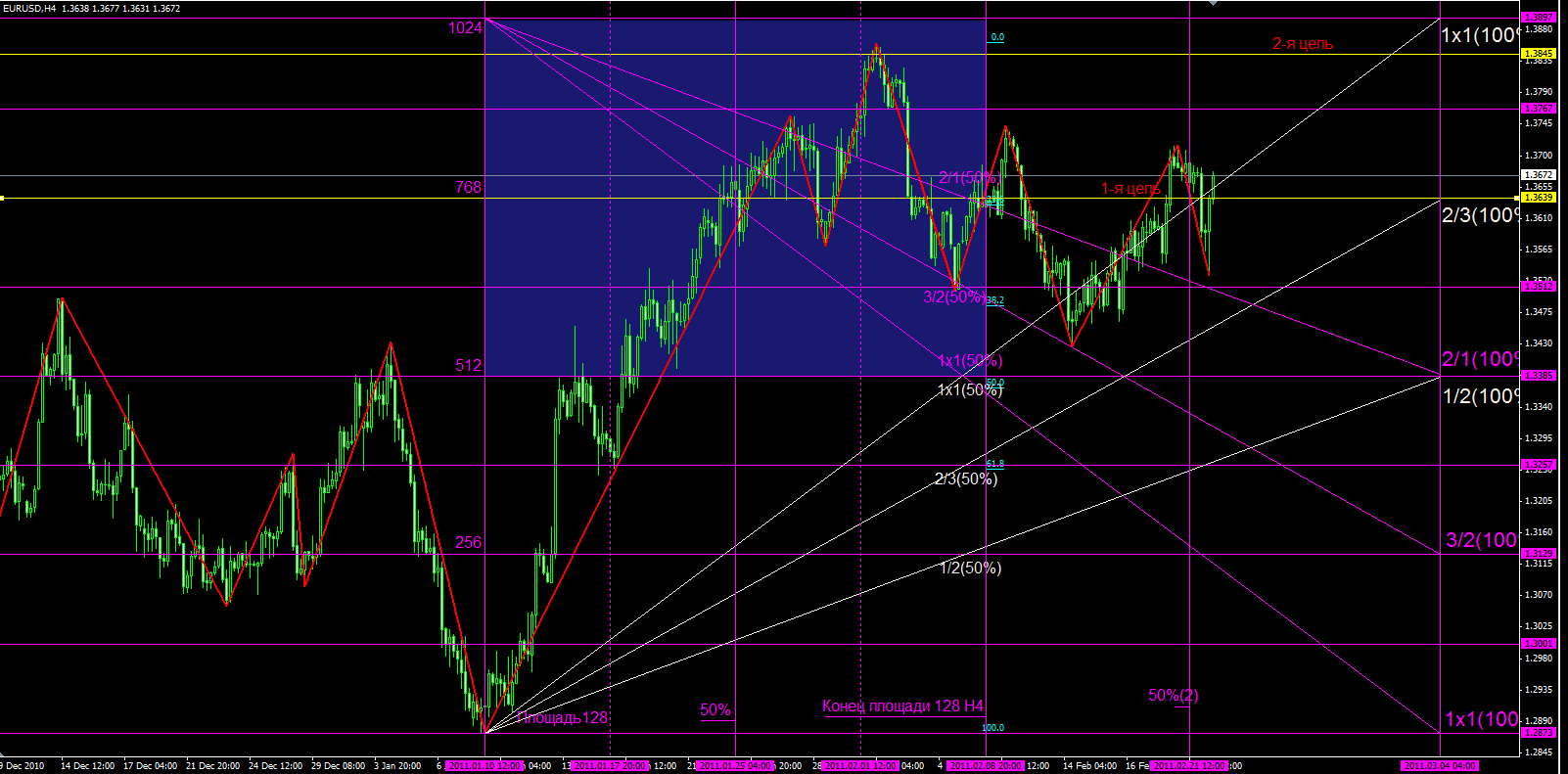This screenshot has width=1568, height=774.
Task: Click the white 1.3672 current price label
Action: click(1539, 175)
